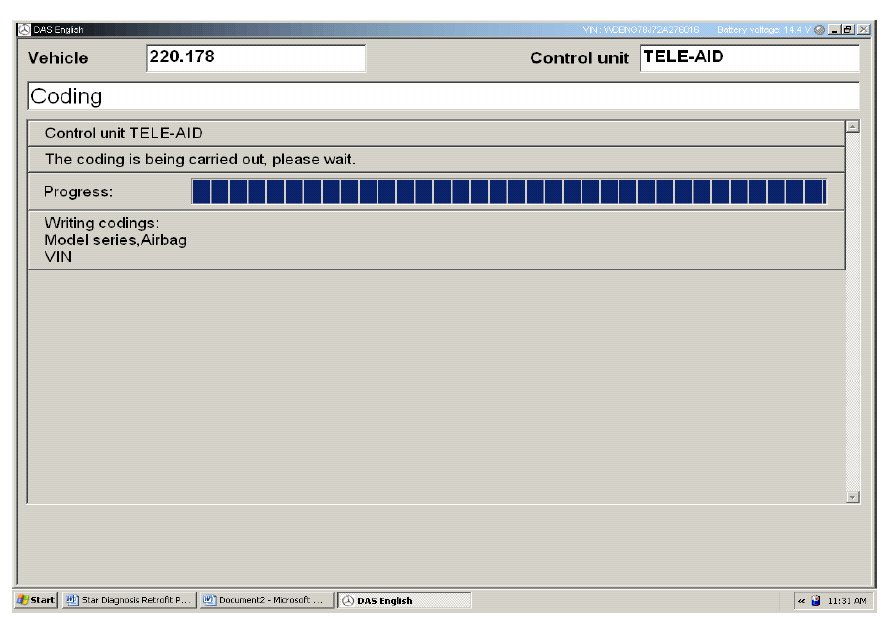
Task: Restore down the DAS window
Action: tap(848, 29)
